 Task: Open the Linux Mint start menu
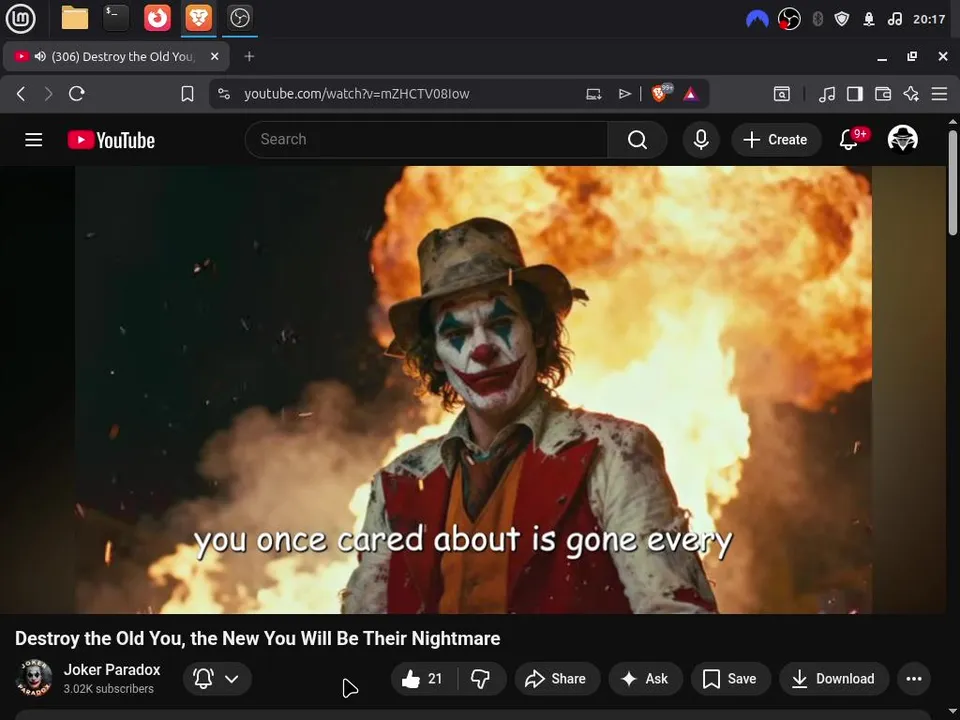20,18
